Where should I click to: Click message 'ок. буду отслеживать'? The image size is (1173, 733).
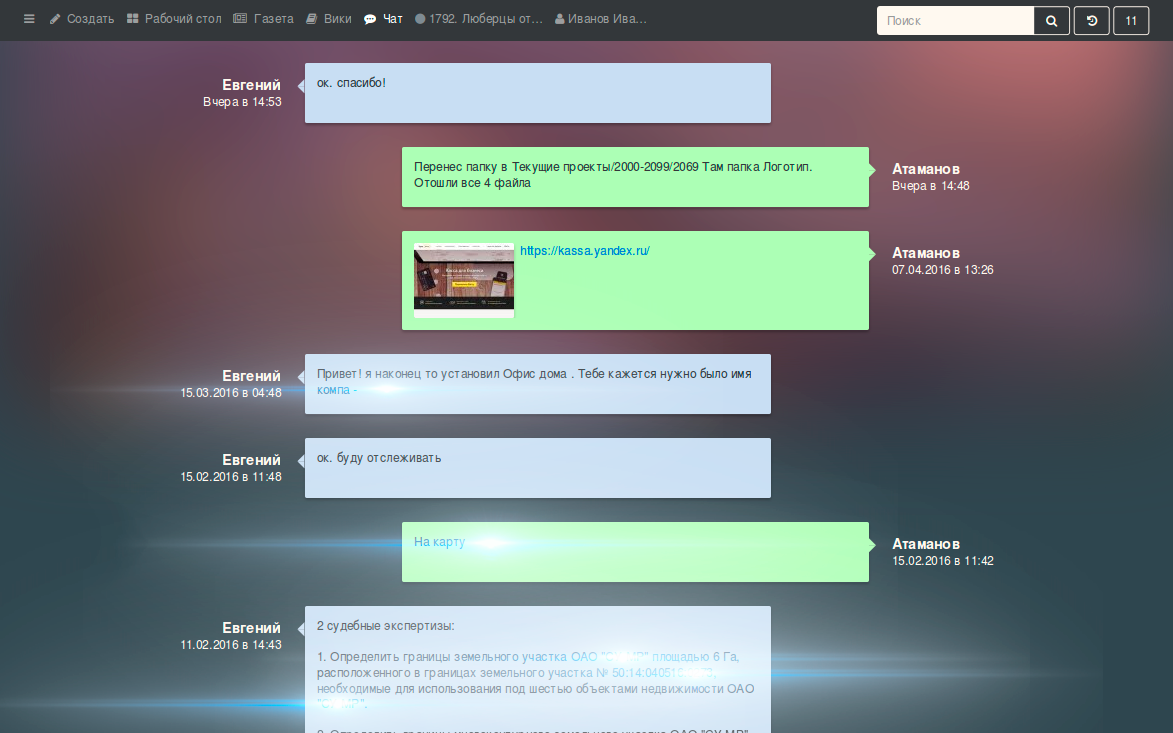coord(538,467)
